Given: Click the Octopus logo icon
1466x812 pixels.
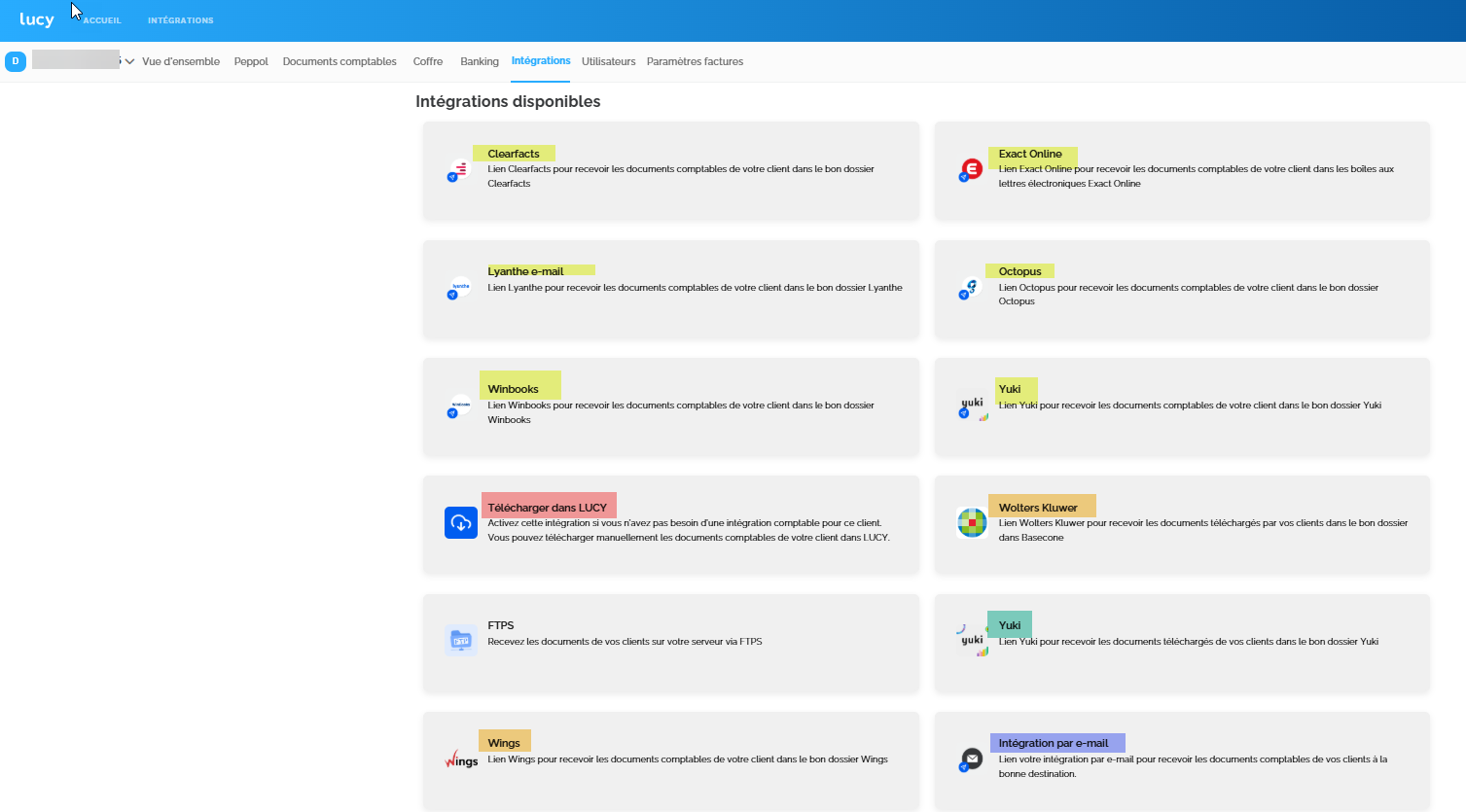Looking at the screenshot, I should point(970,288).
